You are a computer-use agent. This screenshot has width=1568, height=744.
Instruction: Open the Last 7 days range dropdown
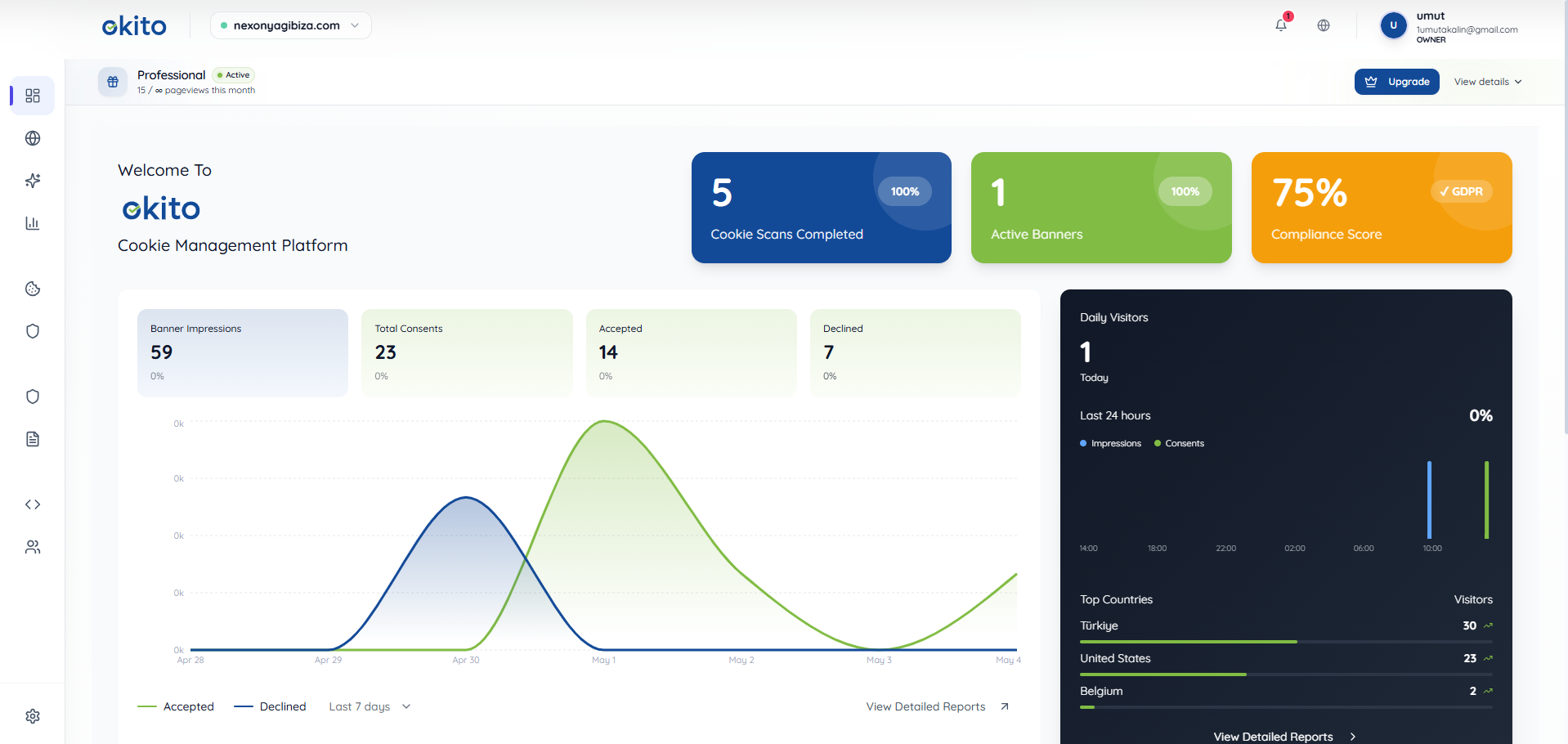(370, 706)
